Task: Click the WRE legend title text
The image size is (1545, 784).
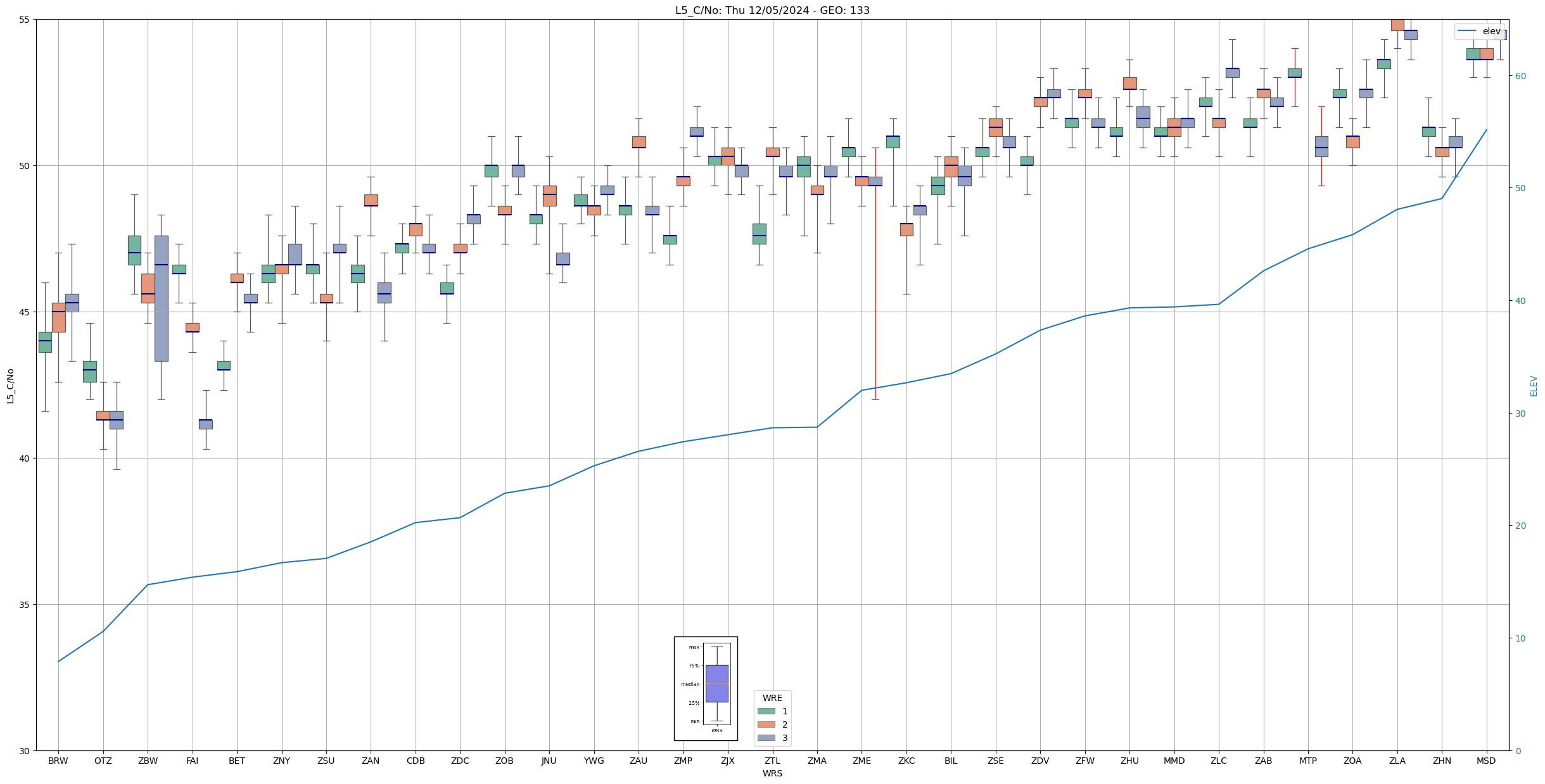Action: click(x=772, y=698)
